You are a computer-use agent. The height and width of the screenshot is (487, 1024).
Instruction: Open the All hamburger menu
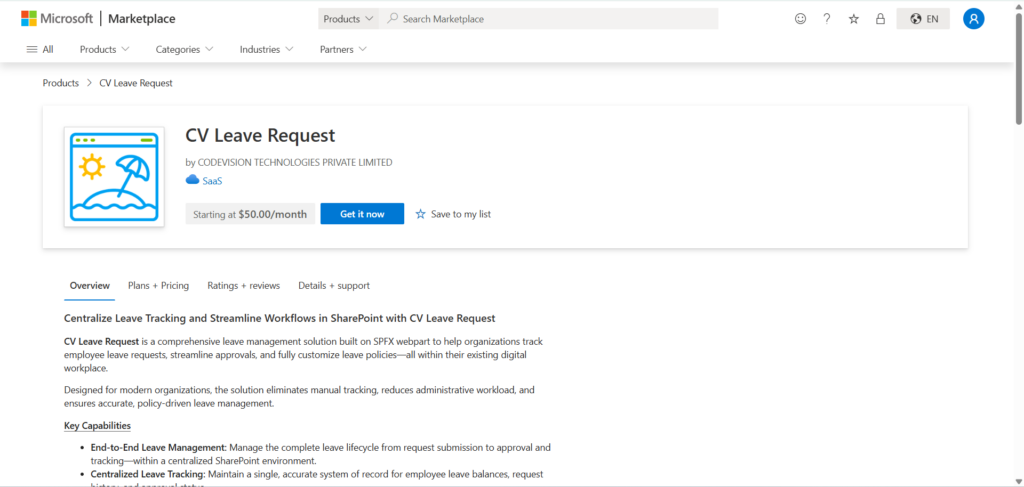[40, 49]
